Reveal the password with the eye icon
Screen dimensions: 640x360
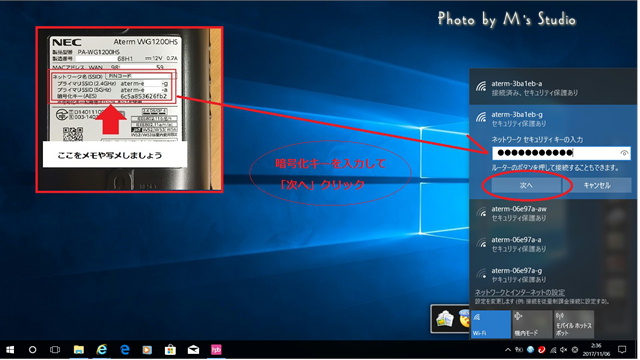[x=624, y=153]
